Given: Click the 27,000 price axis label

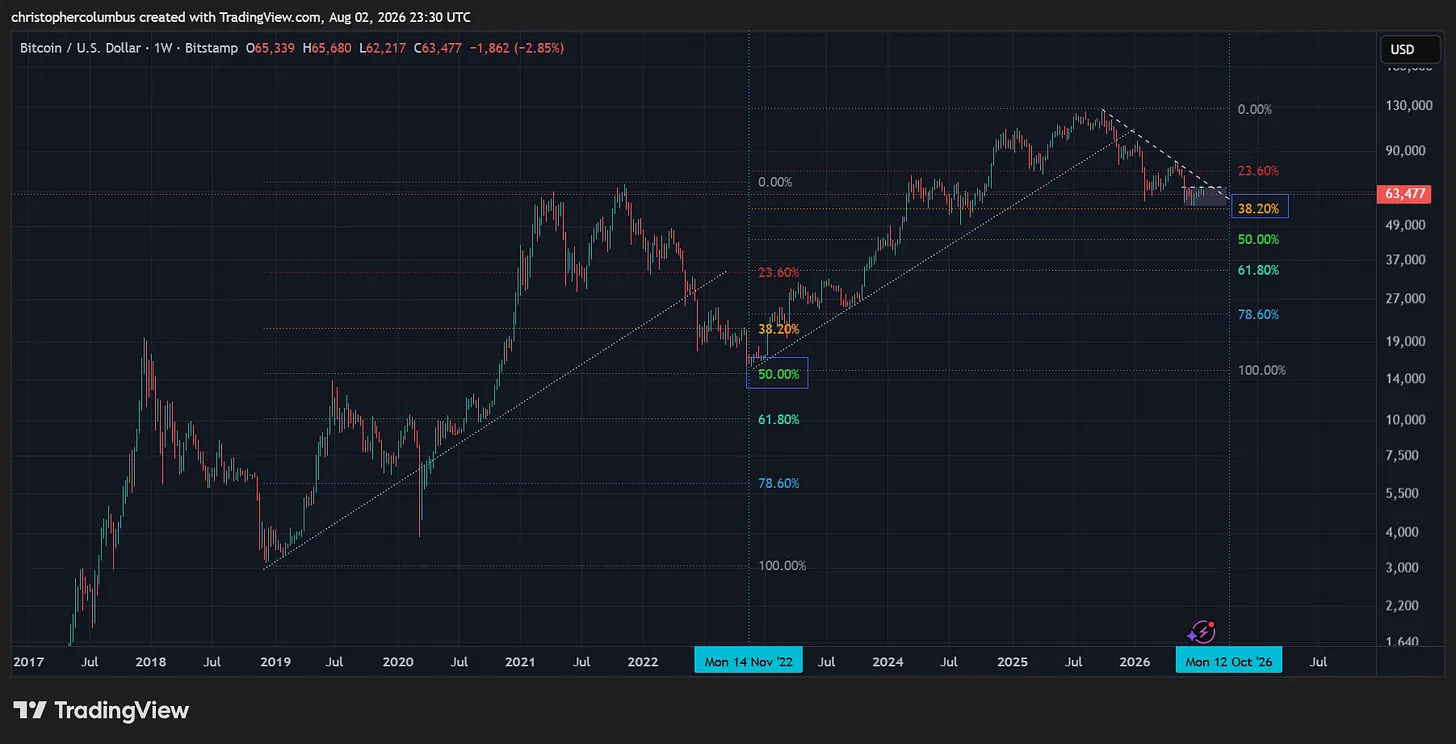Looking at the screenshot, I should click(1405, 299).
